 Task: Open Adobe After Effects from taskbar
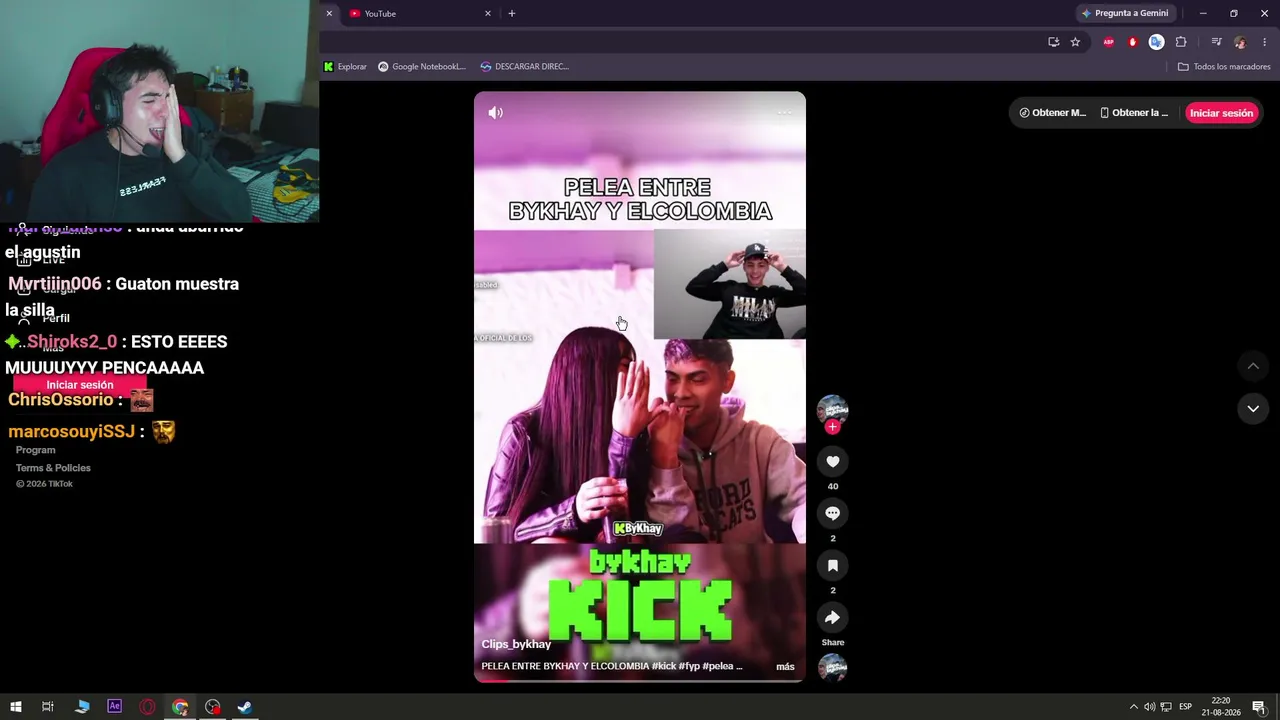pyautogui.click(x=114, y=707)
